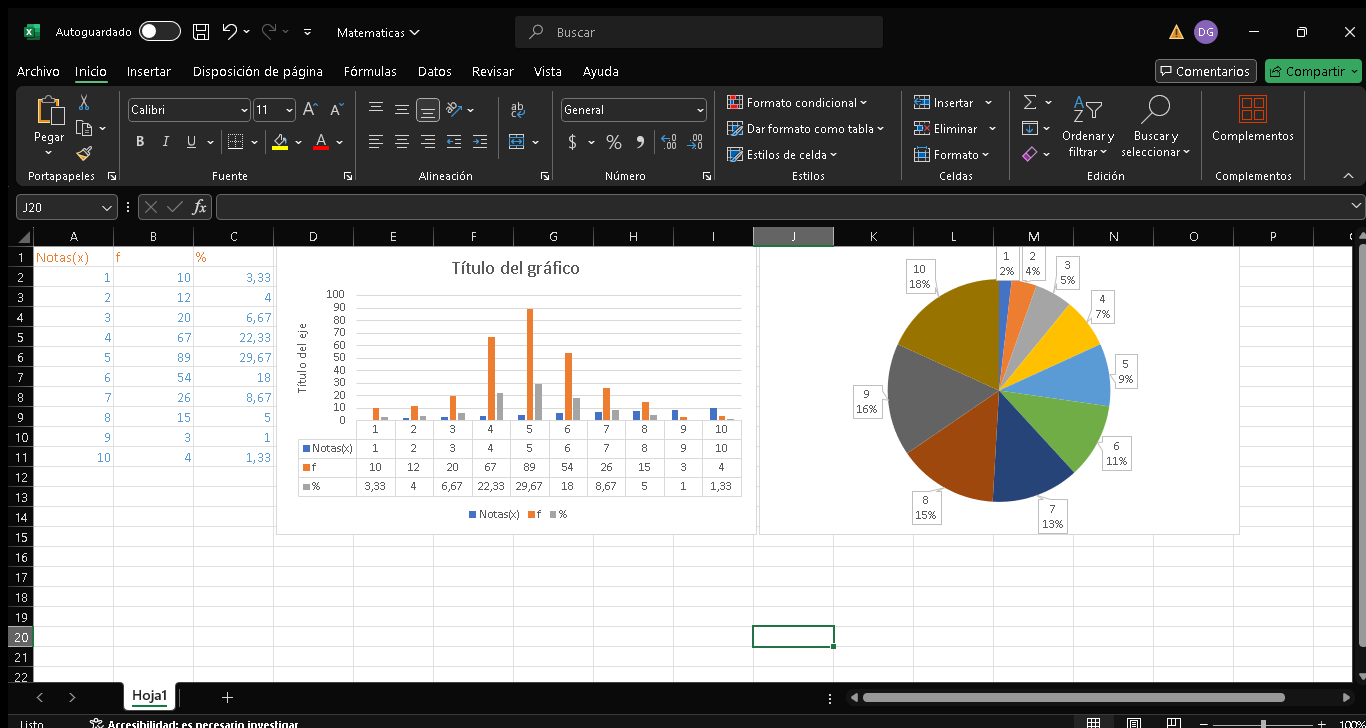Click the Buscar y seleccionar button
The width and height of the screenshot is (1366, 728).
coord(1156,126)
